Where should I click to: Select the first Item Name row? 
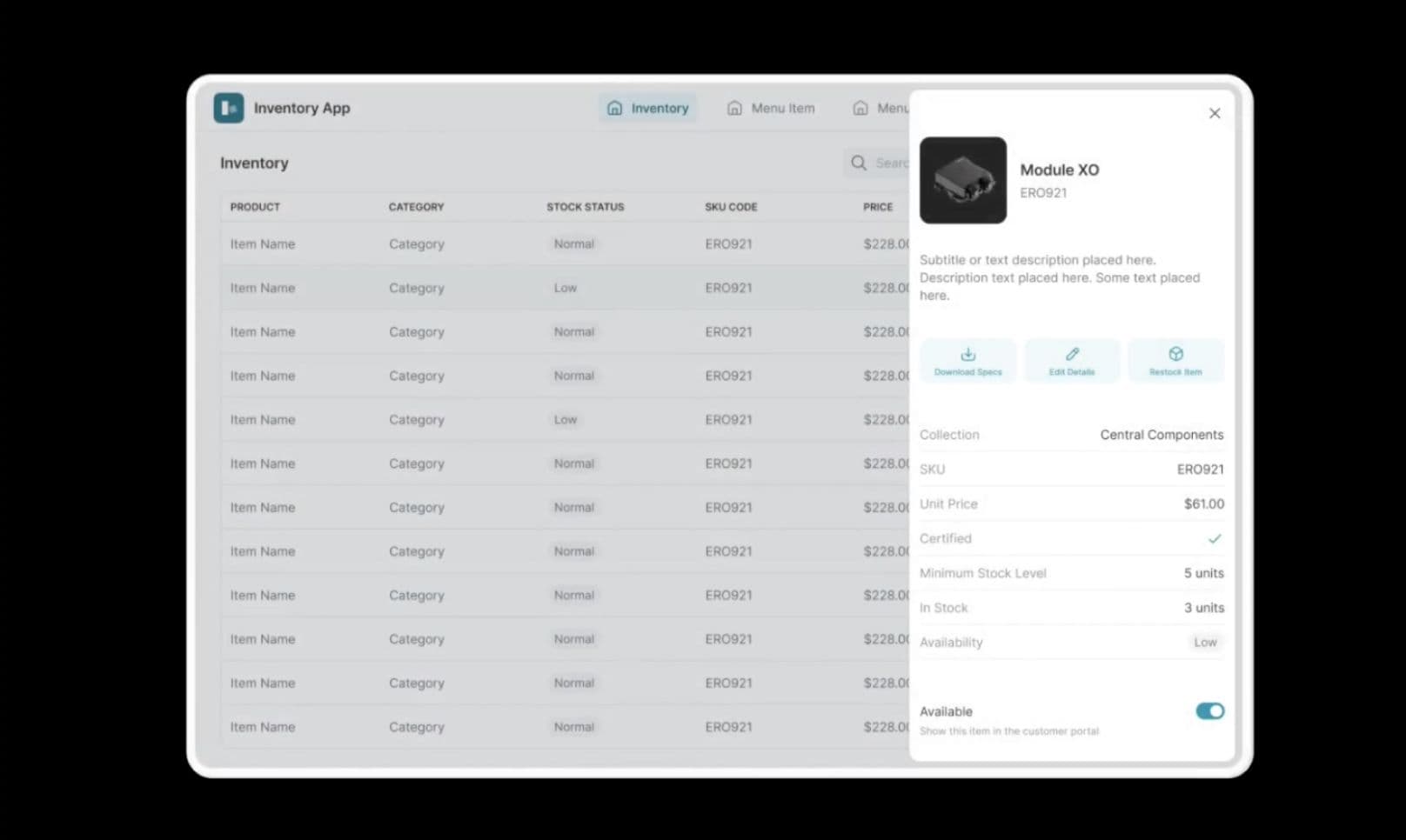[262, 244]
